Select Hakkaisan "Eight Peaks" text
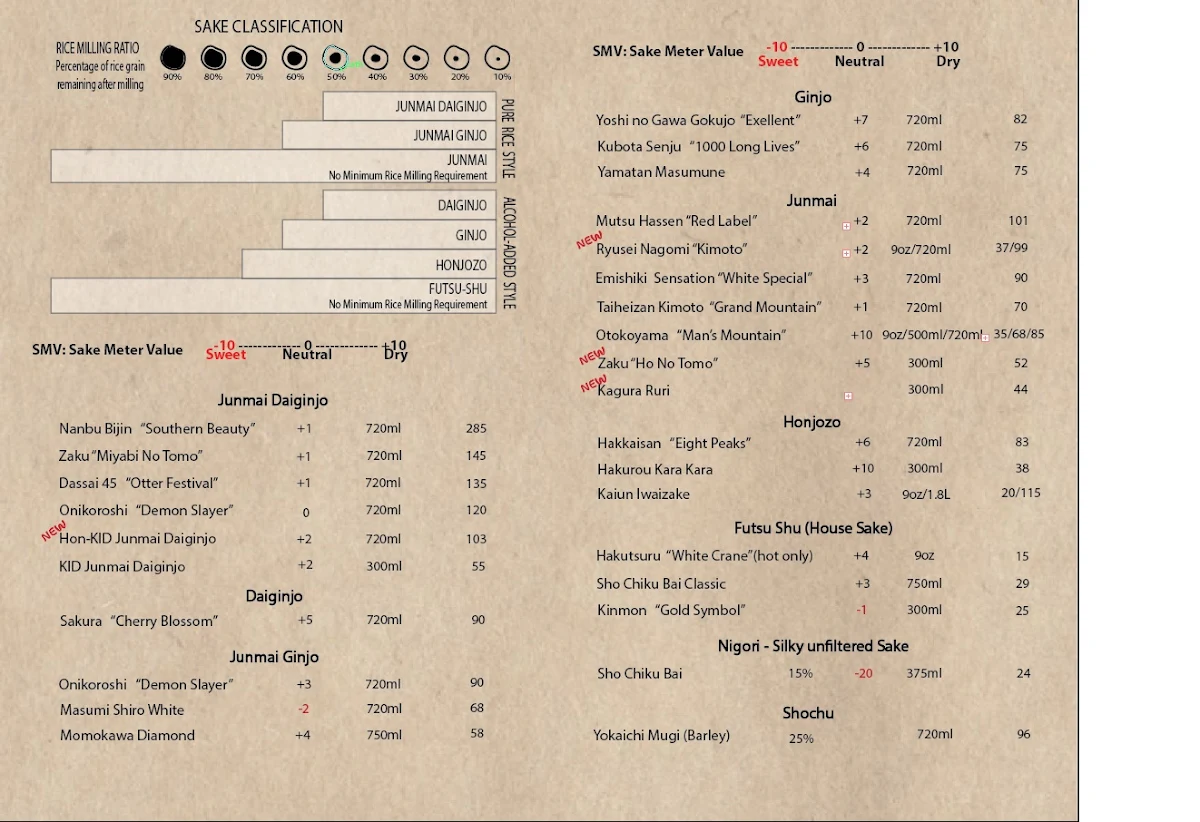Image resolution: width=1200 pixels, height=822 pixels. point(674,443)
